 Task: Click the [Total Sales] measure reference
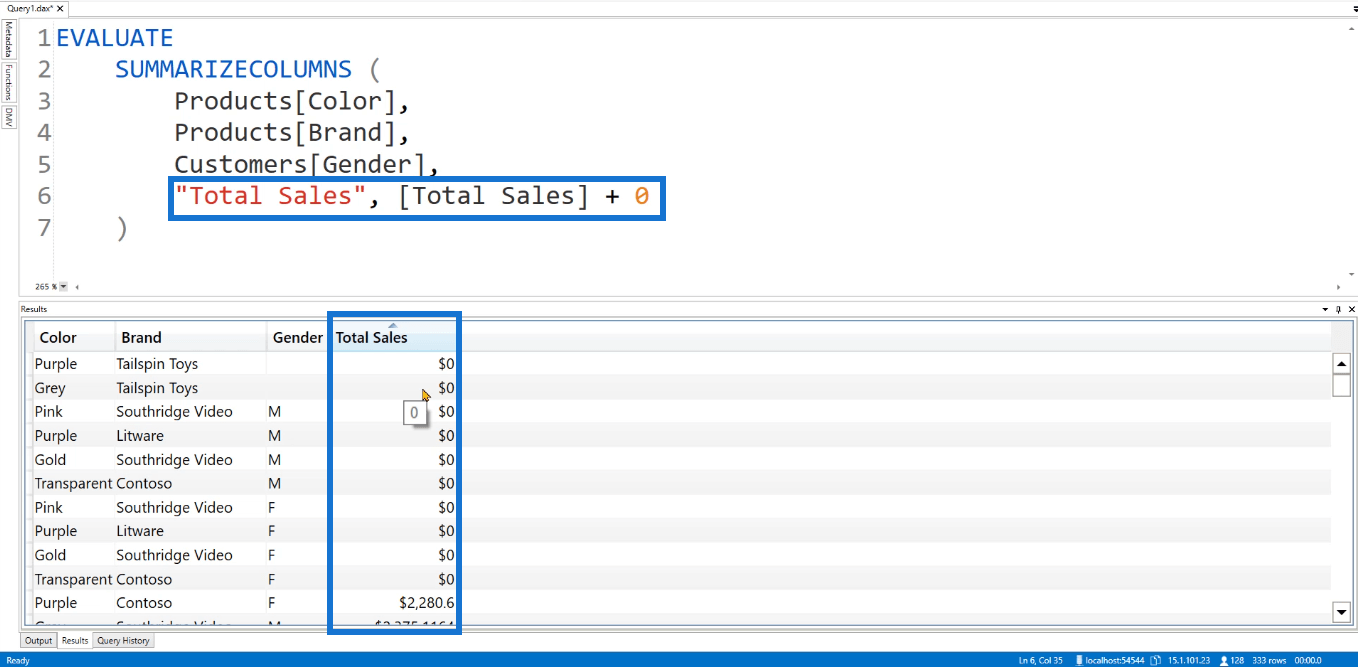[493, 195]
